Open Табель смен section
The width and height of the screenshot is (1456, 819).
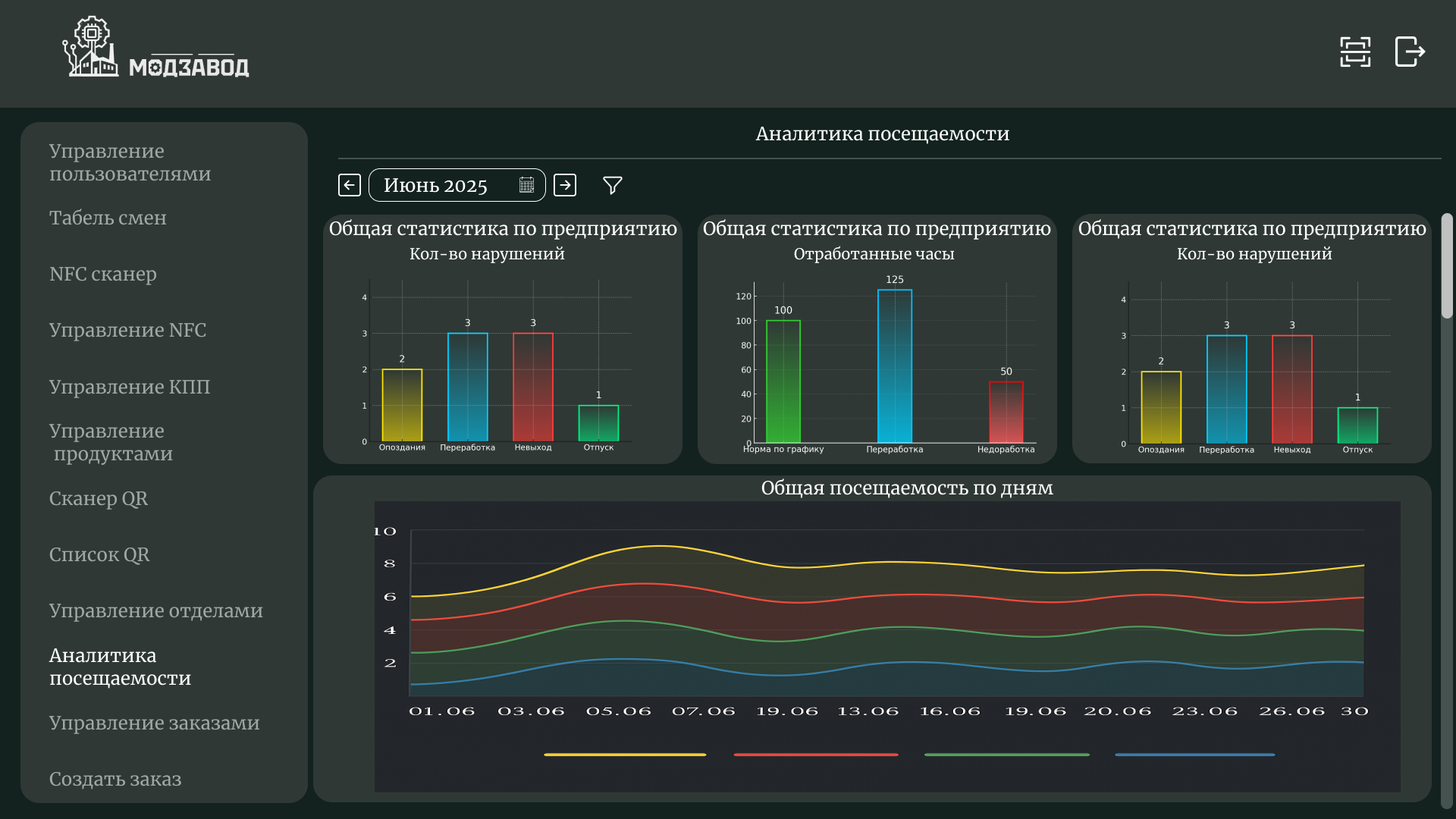[x=108, y=218]
